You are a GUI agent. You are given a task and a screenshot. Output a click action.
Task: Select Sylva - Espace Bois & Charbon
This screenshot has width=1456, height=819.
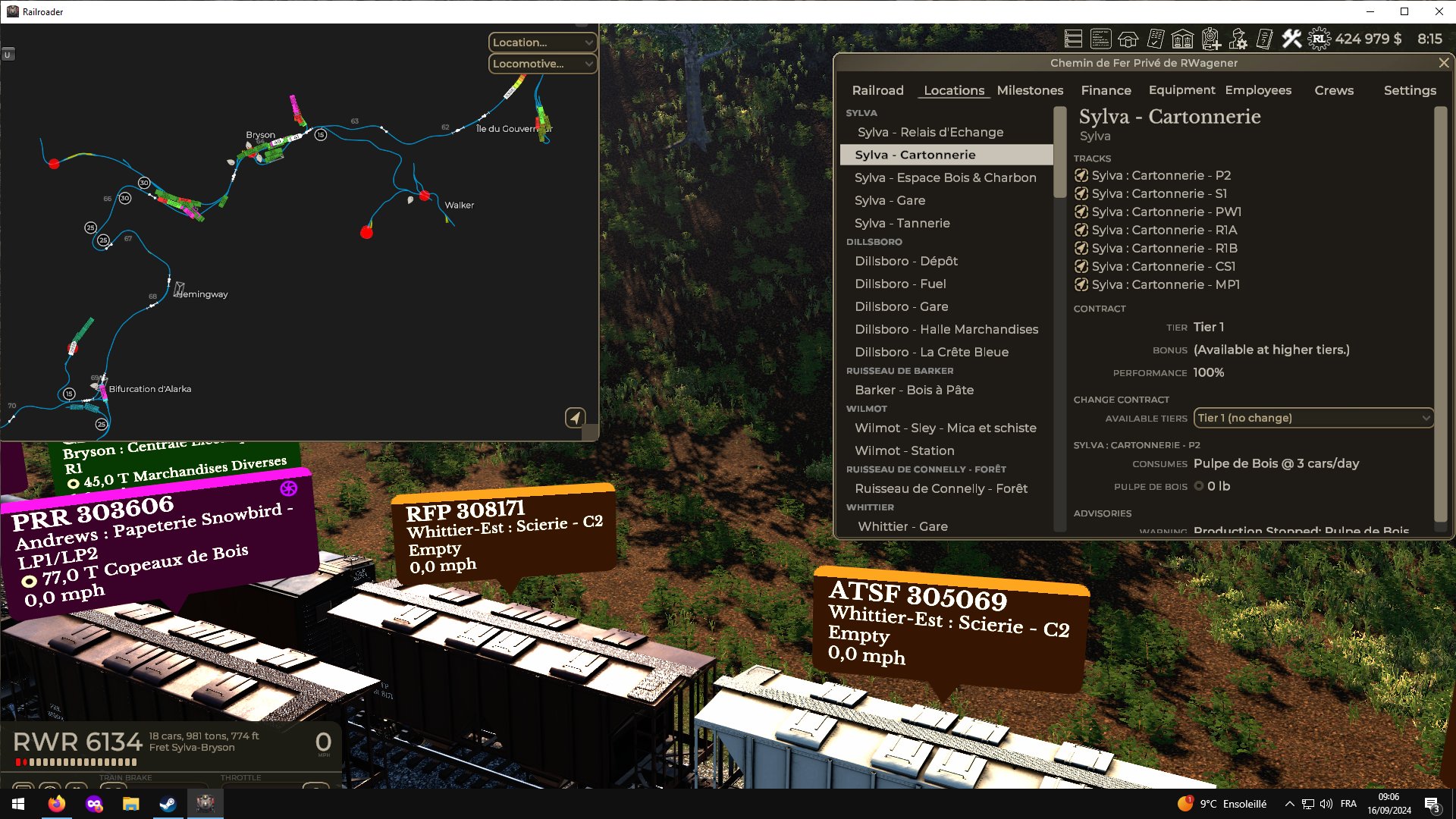tap(946, 177)
